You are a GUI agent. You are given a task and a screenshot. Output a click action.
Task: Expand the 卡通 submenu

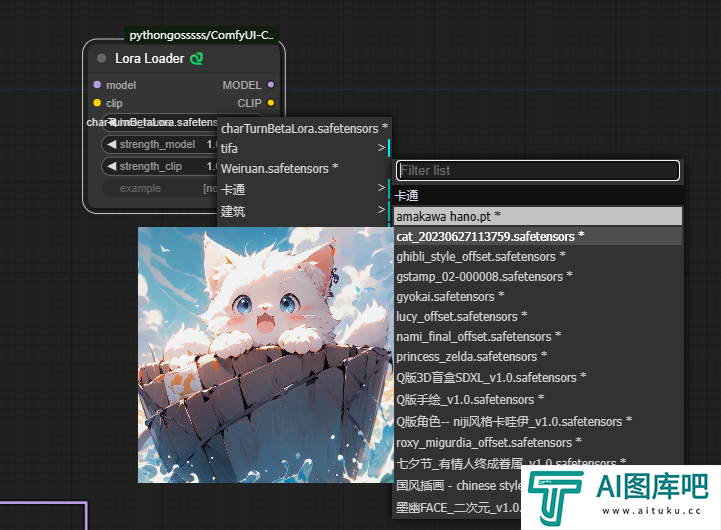[304, 189]
